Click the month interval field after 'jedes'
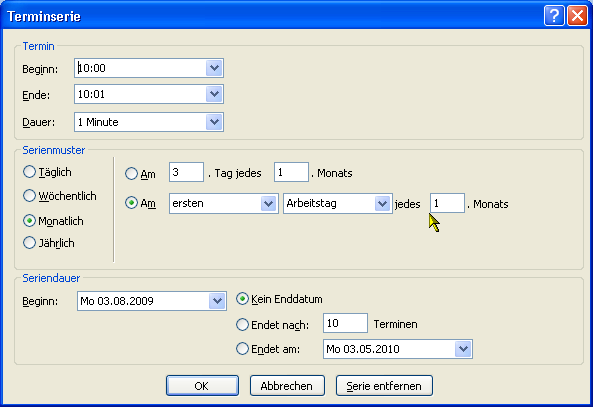Image resolution: width=593 pixels, height=407 pixels. (447, 203)
